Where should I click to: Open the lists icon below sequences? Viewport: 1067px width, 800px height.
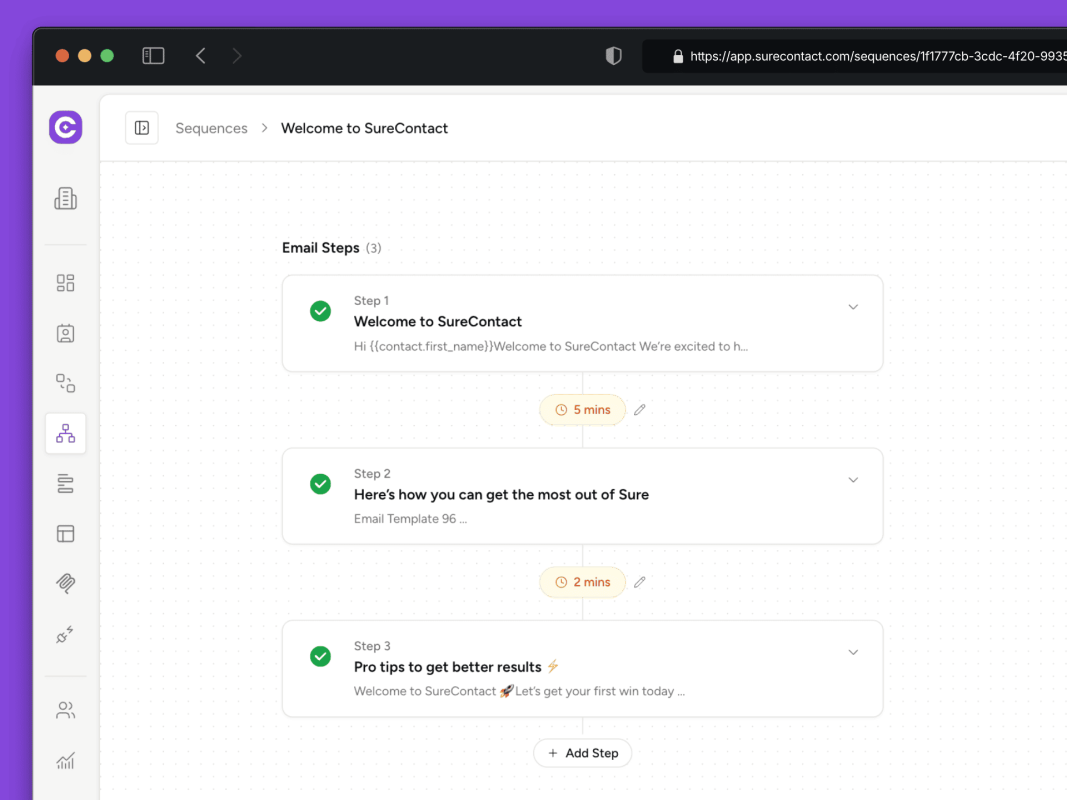(65, 483)
